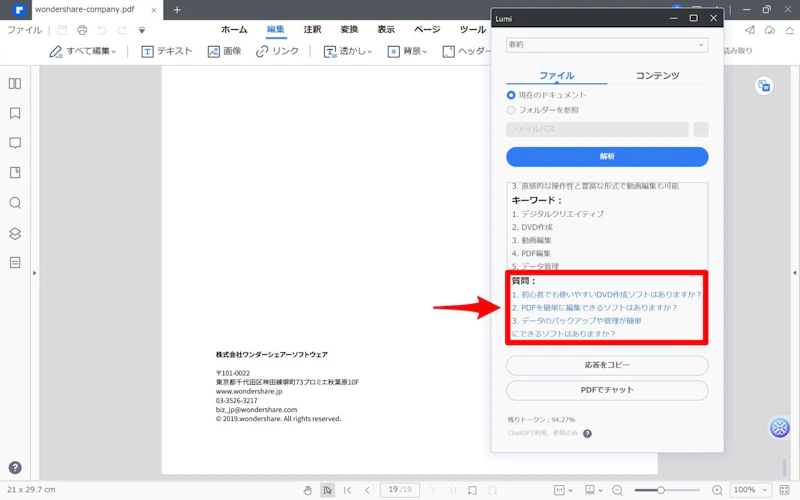Screen dimensions: 800x500
Task: Go to first page button
Action: pyautogui.click(x=347, y=490)
